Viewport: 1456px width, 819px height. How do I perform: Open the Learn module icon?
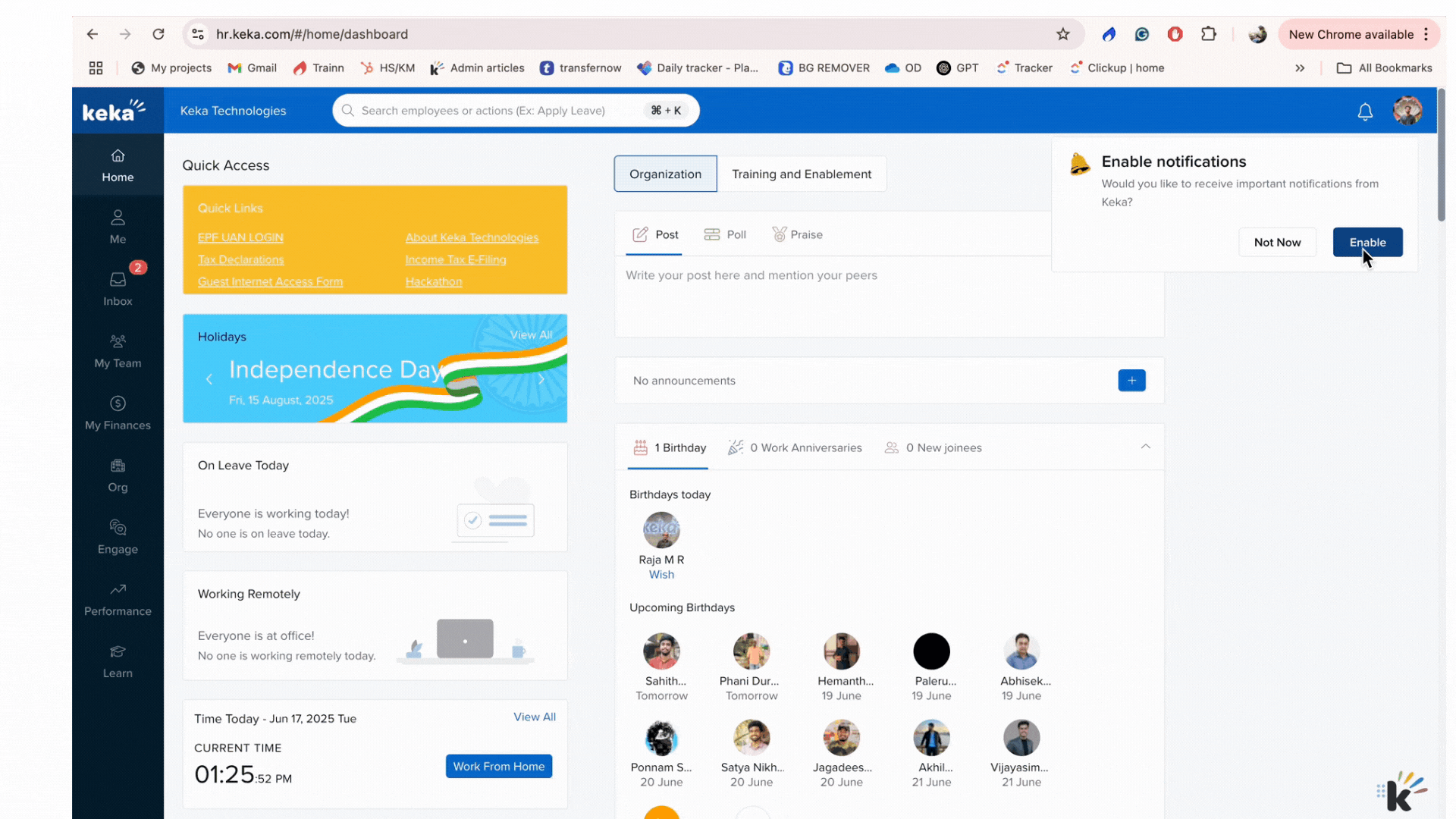pos(118,661)
